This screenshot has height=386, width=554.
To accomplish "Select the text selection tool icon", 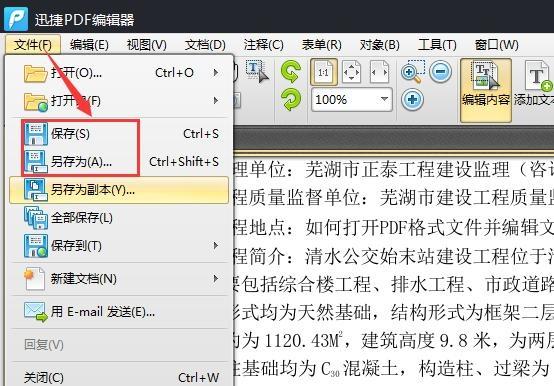I will (258, 72).
